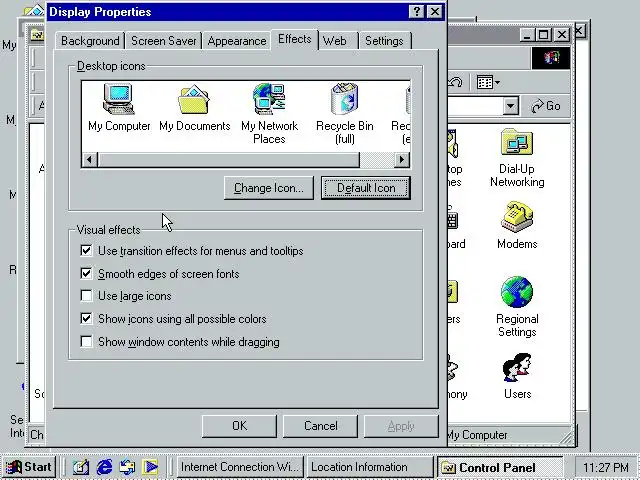Switch to the Background tab
This screenshot has width=640, height=480.
pyautogui.click(x=90, y=41)
